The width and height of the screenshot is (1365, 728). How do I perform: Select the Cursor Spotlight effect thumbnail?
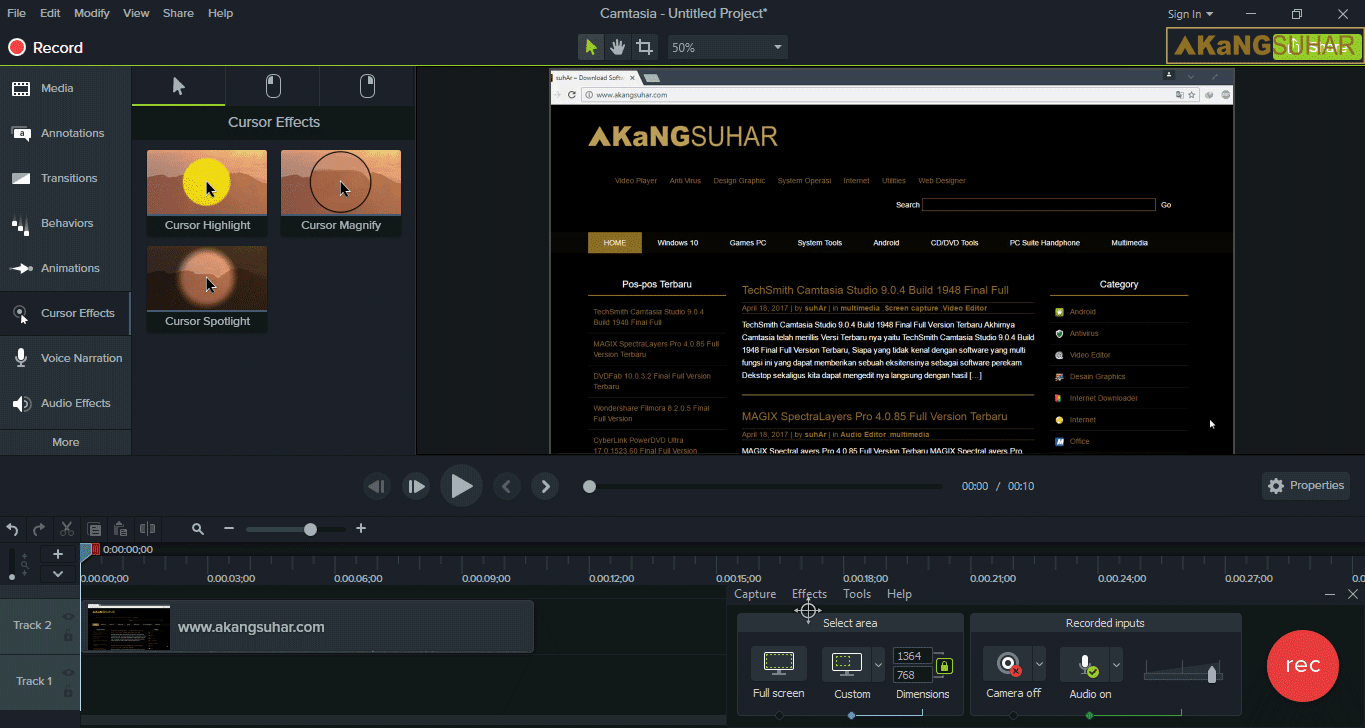207,289
